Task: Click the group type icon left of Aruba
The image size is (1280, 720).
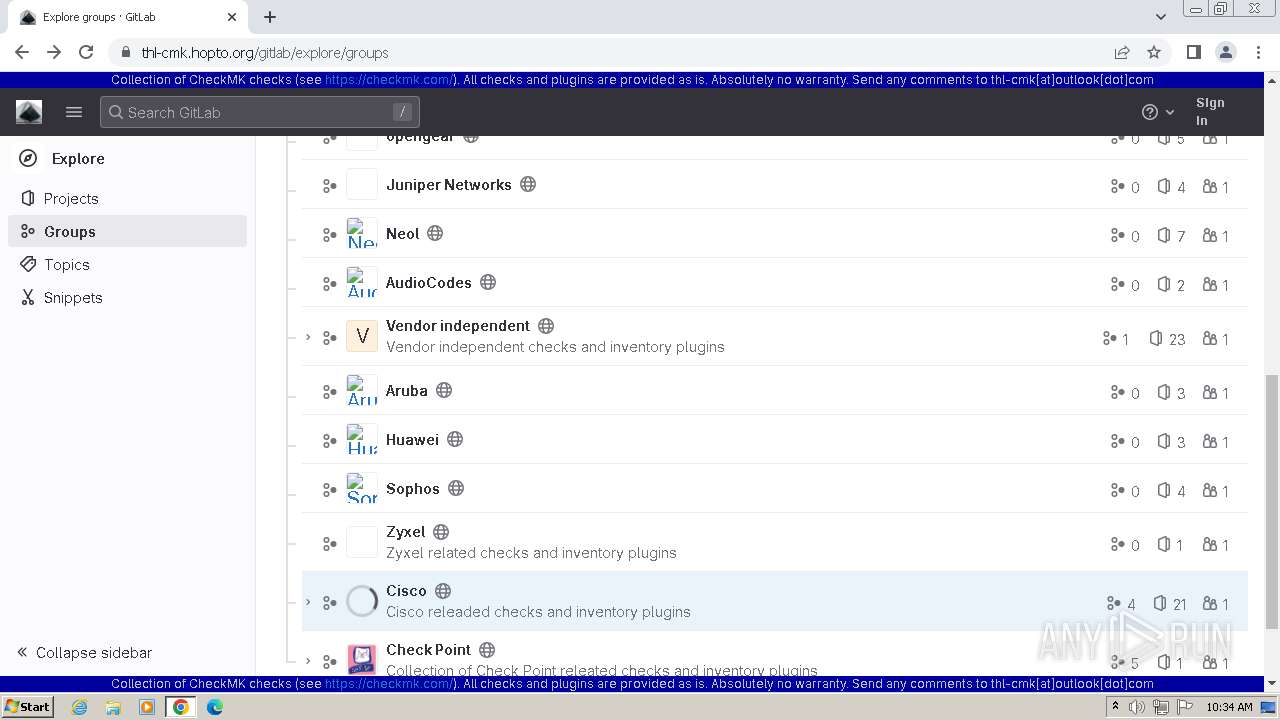Action: click(329, 392)
